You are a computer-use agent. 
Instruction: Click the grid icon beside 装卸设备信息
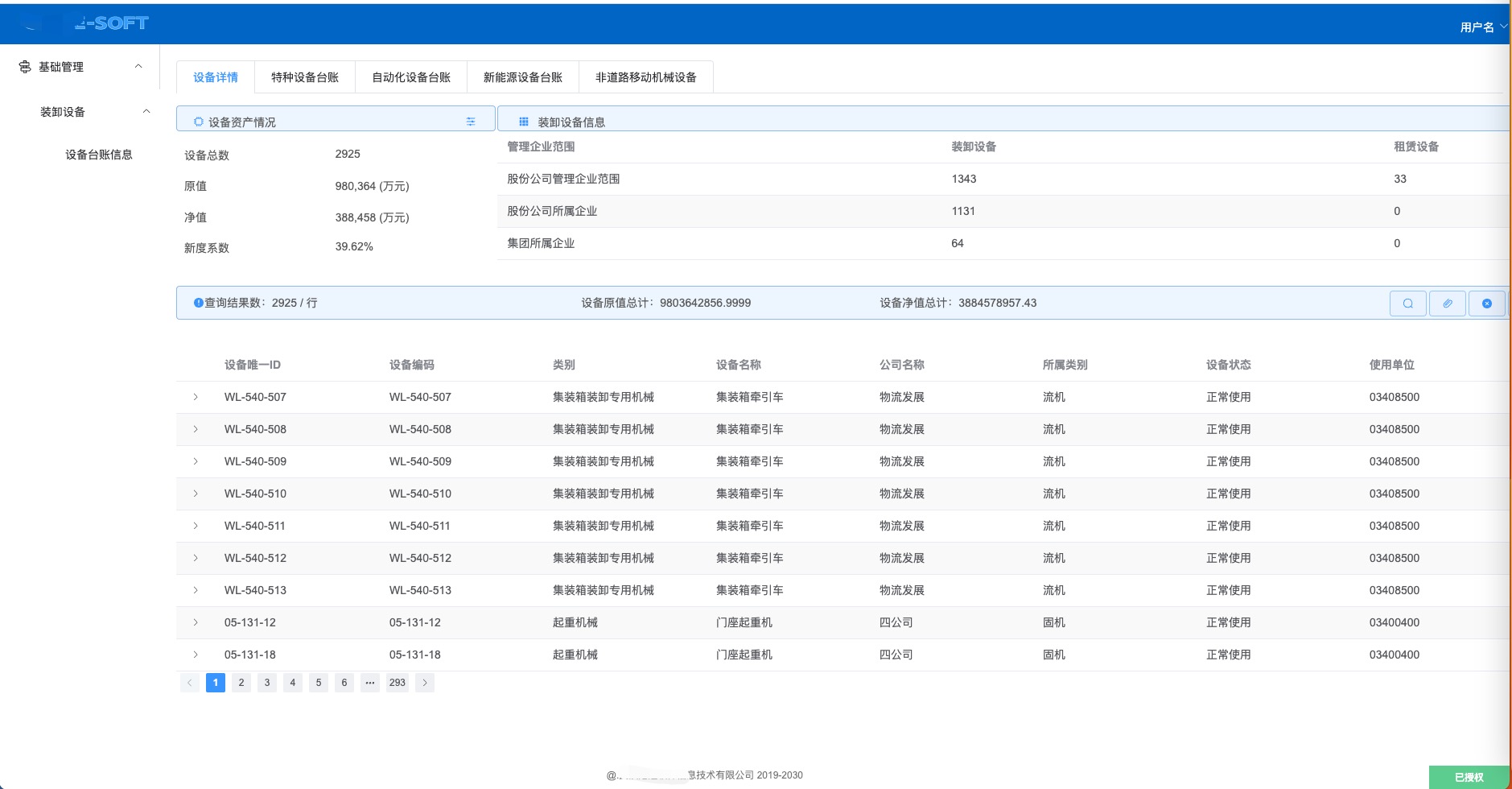[523, 122]
